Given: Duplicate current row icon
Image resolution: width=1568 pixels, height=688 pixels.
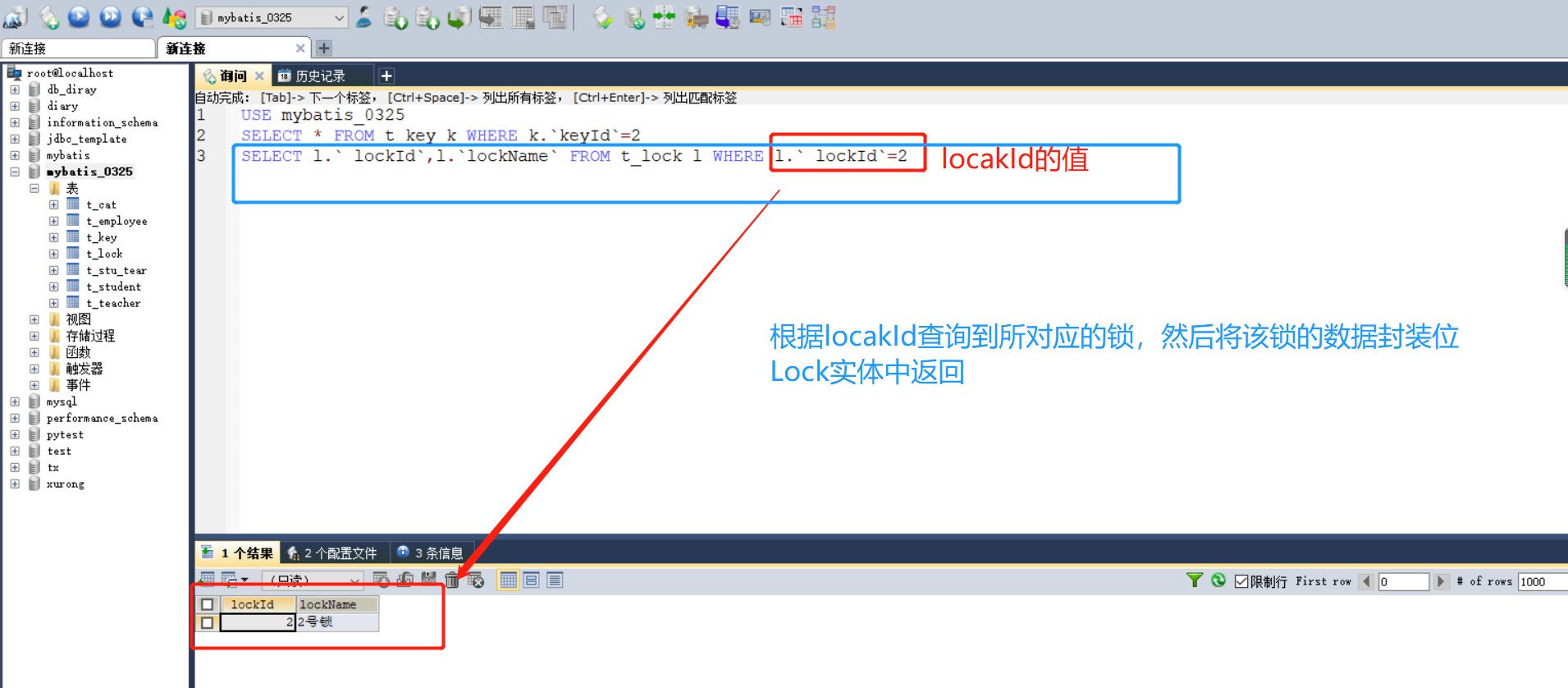Looking at the screenshot, I should [405, 580].
